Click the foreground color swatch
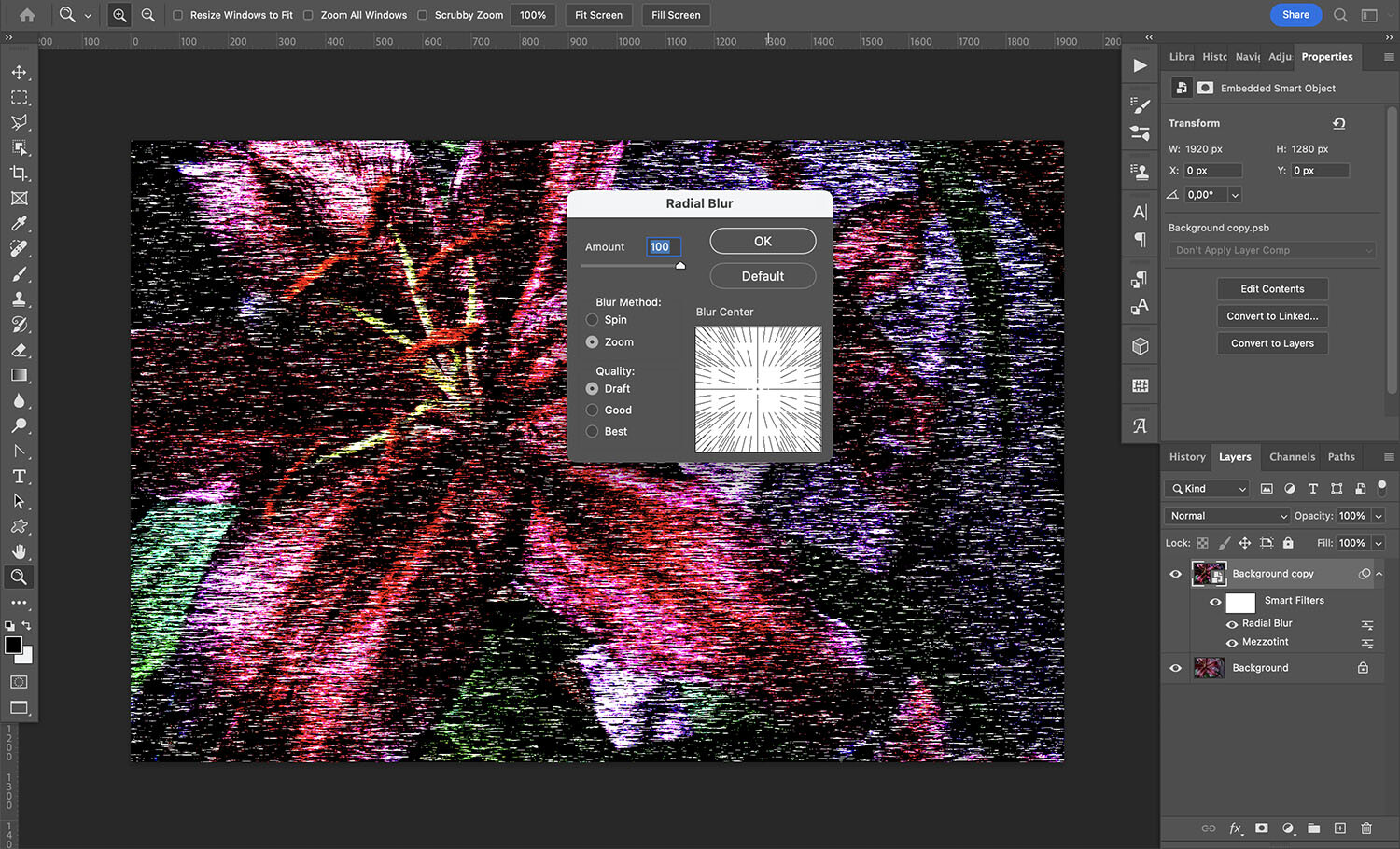 coord(14,647)
